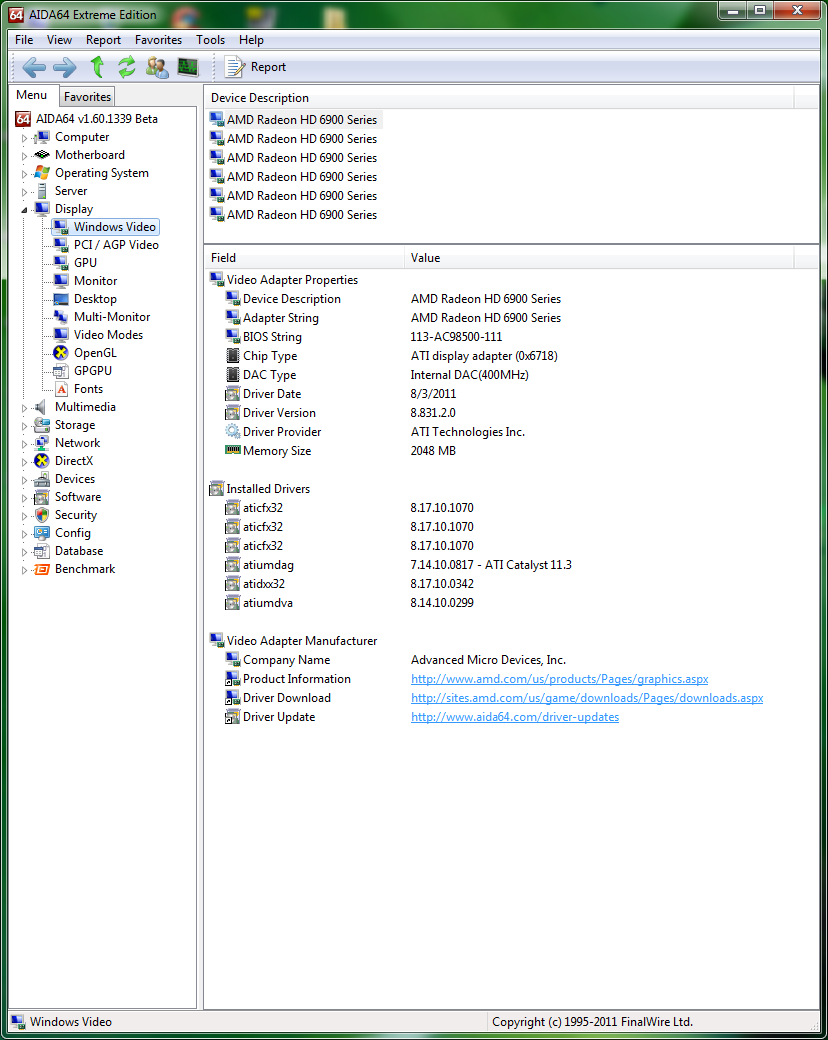Open the Report menu

click(103, 40)
